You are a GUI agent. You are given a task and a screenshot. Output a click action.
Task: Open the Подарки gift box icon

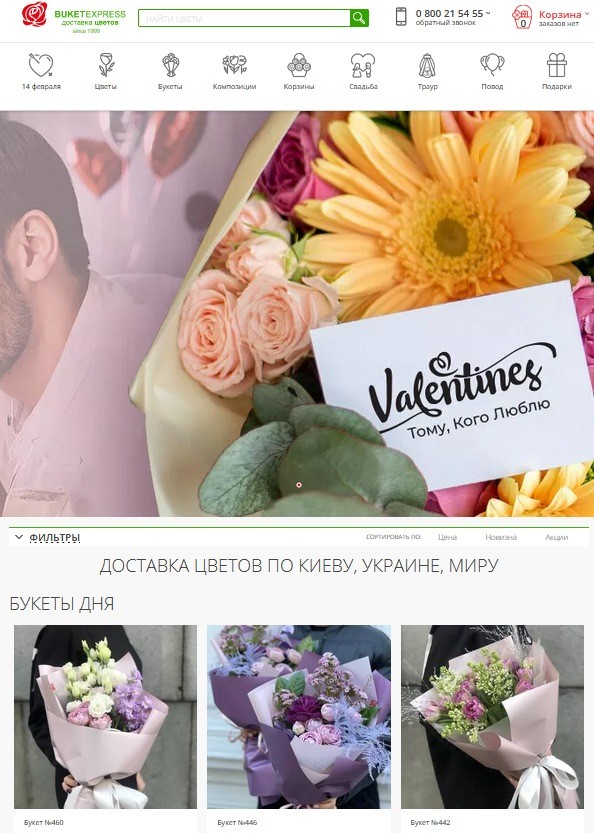click(x=557, y=65)
